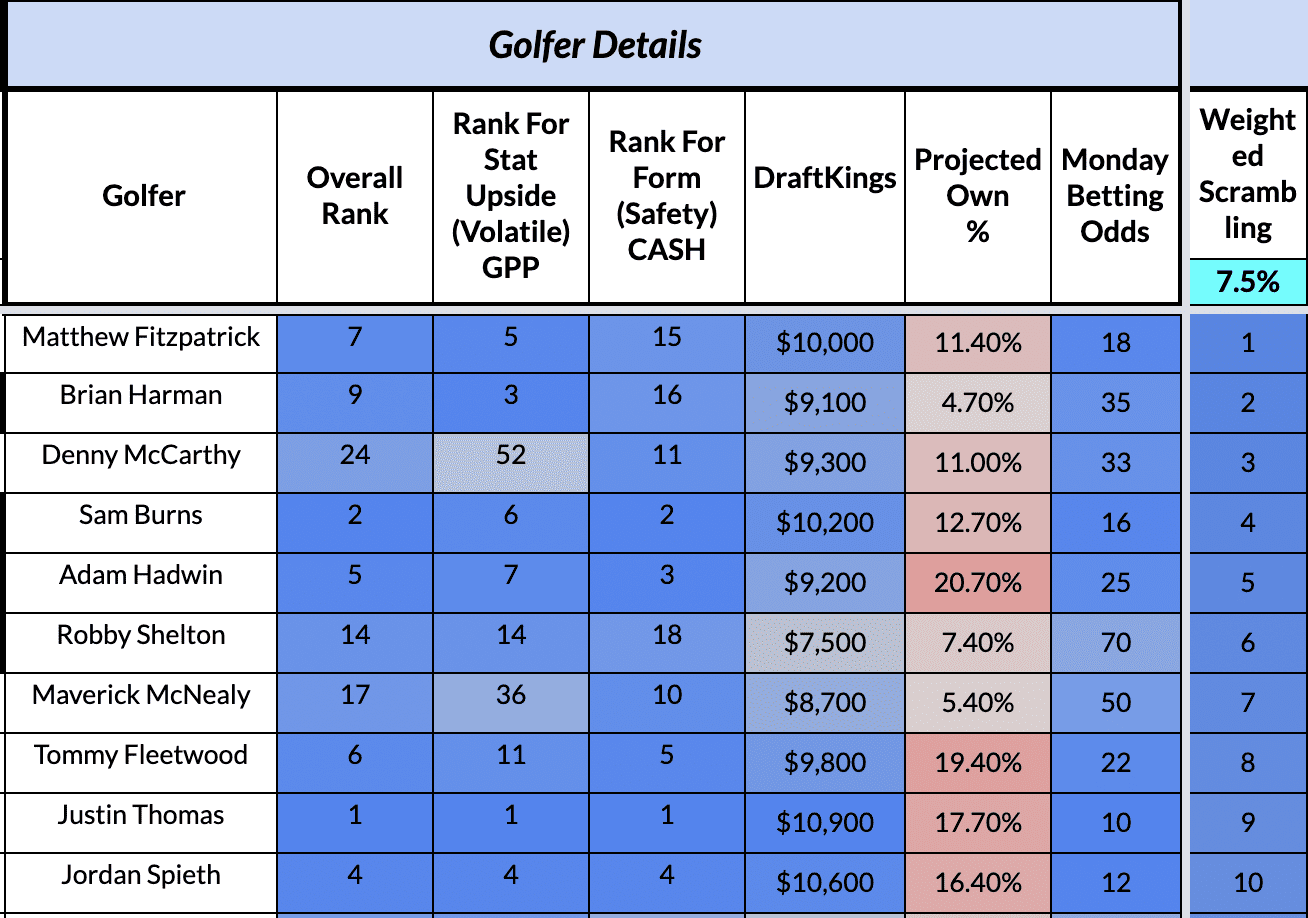1308x918 pixels.
Task: Select the Projected Own % header
Action: (x=978, y=196)
